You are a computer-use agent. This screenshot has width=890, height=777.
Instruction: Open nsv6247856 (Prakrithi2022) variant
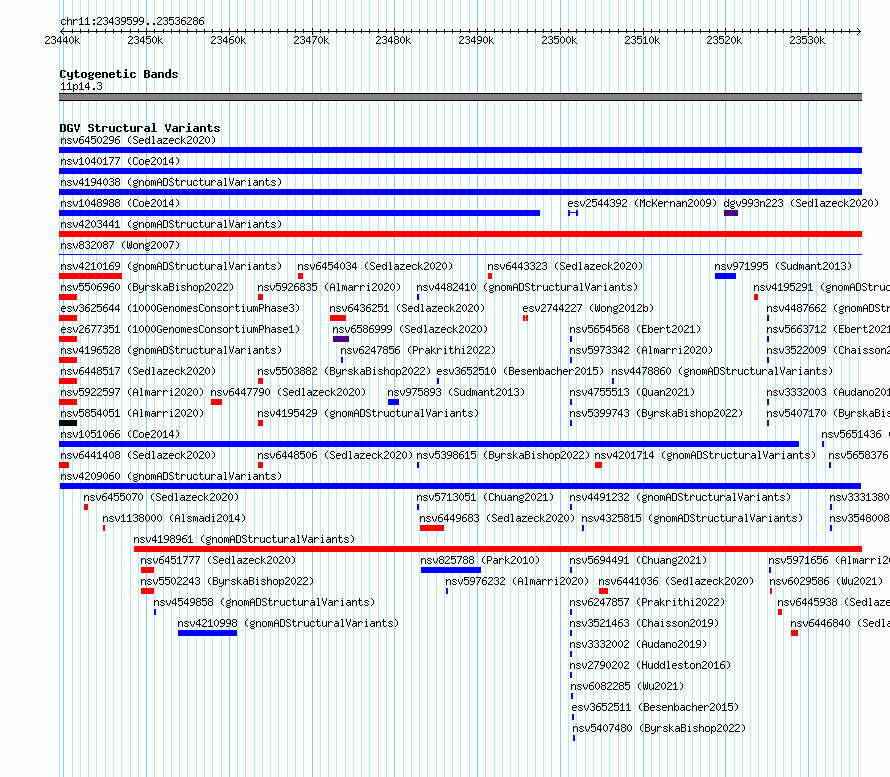[x=418, y=350]
